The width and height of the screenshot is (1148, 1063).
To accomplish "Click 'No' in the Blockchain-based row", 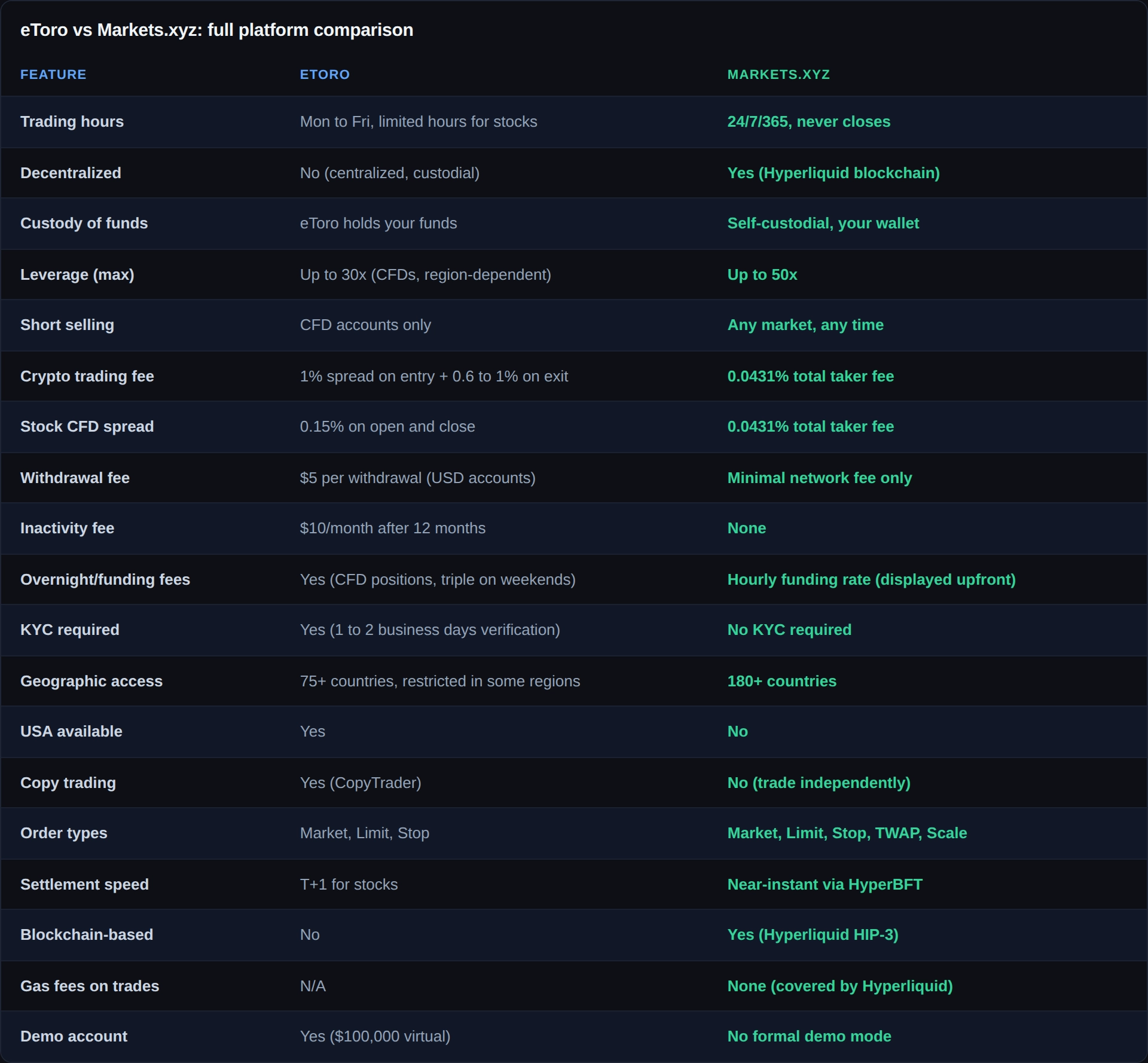I will point(309,934).
